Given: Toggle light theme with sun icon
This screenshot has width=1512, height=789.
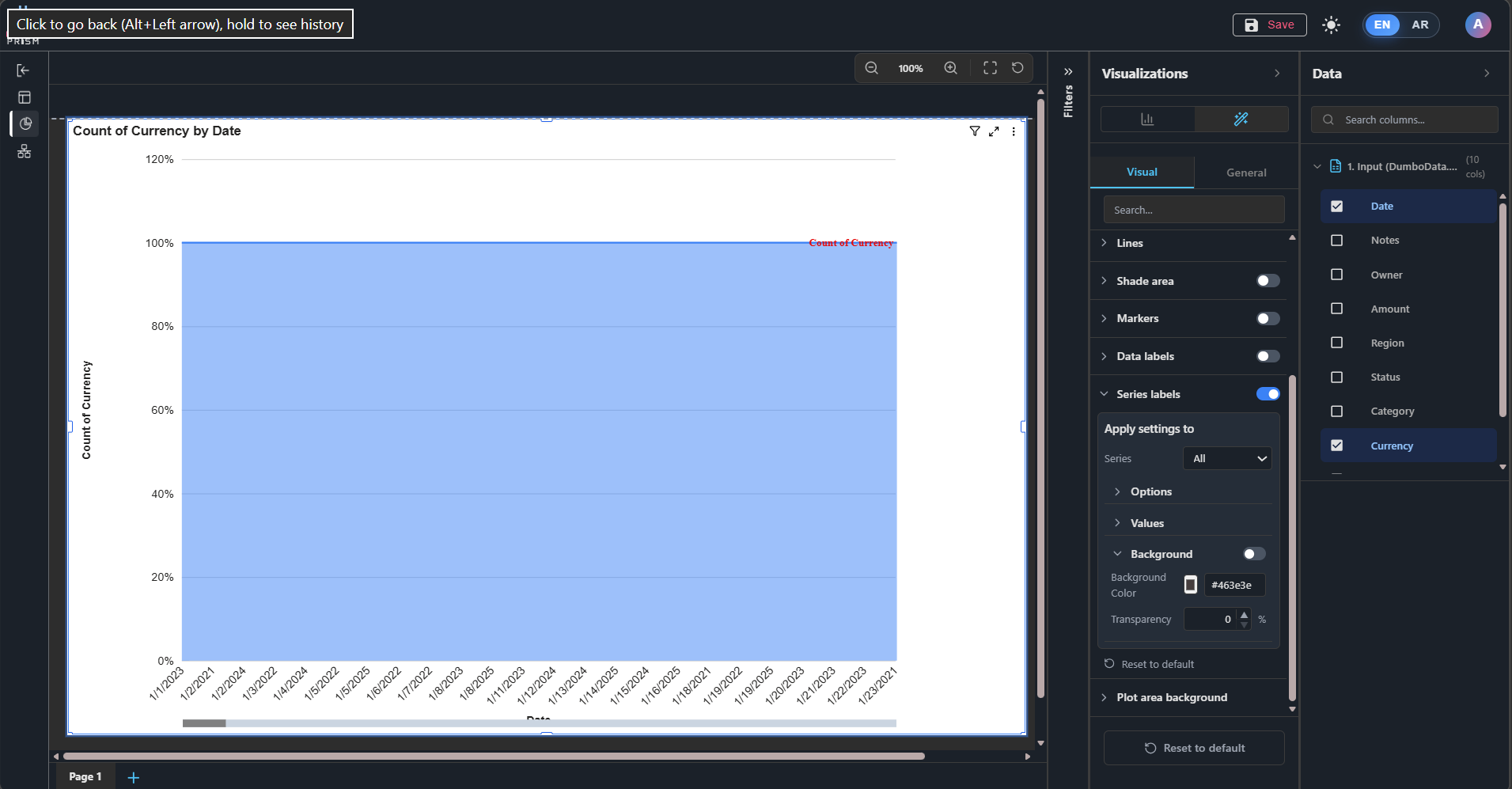Looking at the screenshot, I should [1331, 25].
